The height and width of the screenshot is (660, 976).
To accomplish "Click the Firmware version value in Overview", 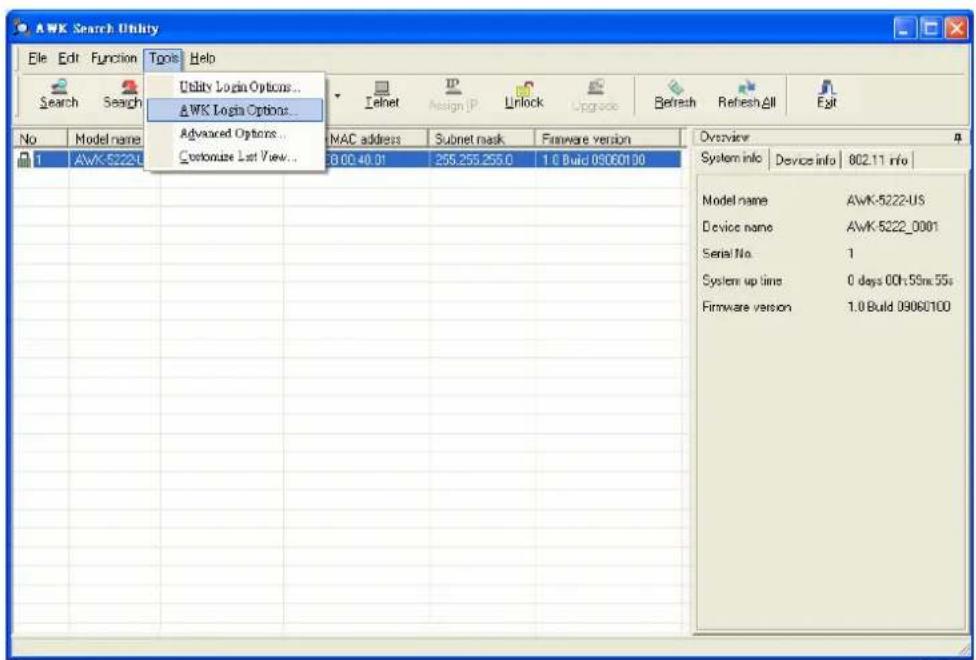I will (898, 307).
